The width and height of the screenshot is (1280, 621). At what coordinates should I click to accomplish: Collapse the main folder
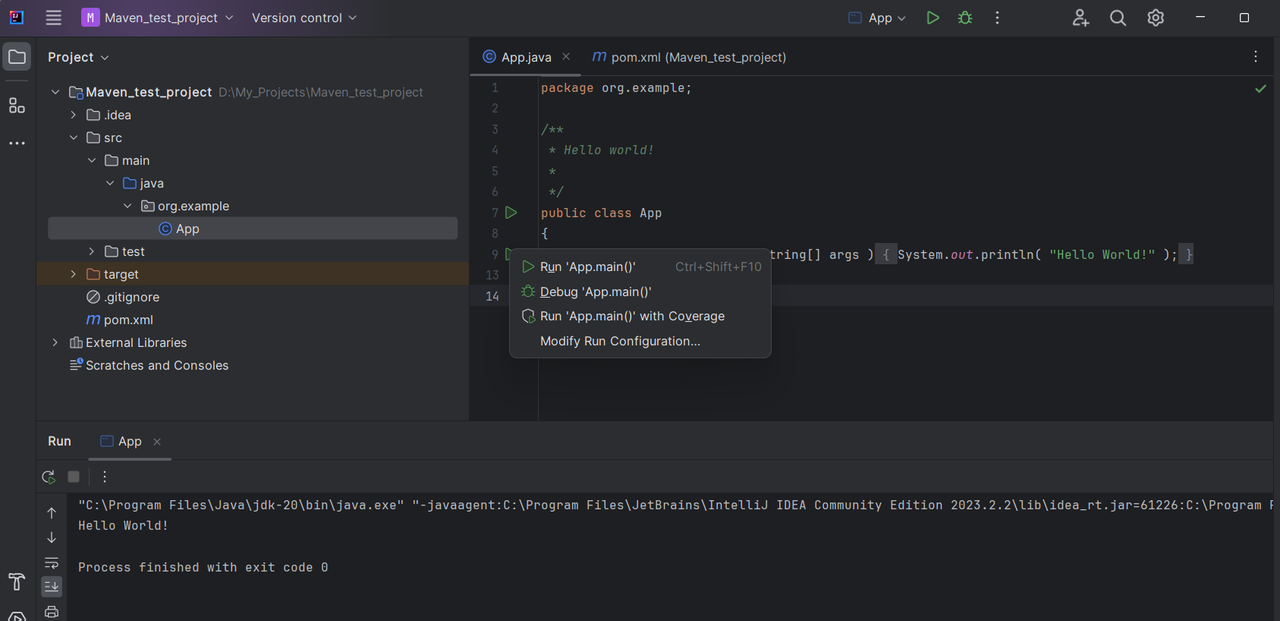(x=91, y=161)
